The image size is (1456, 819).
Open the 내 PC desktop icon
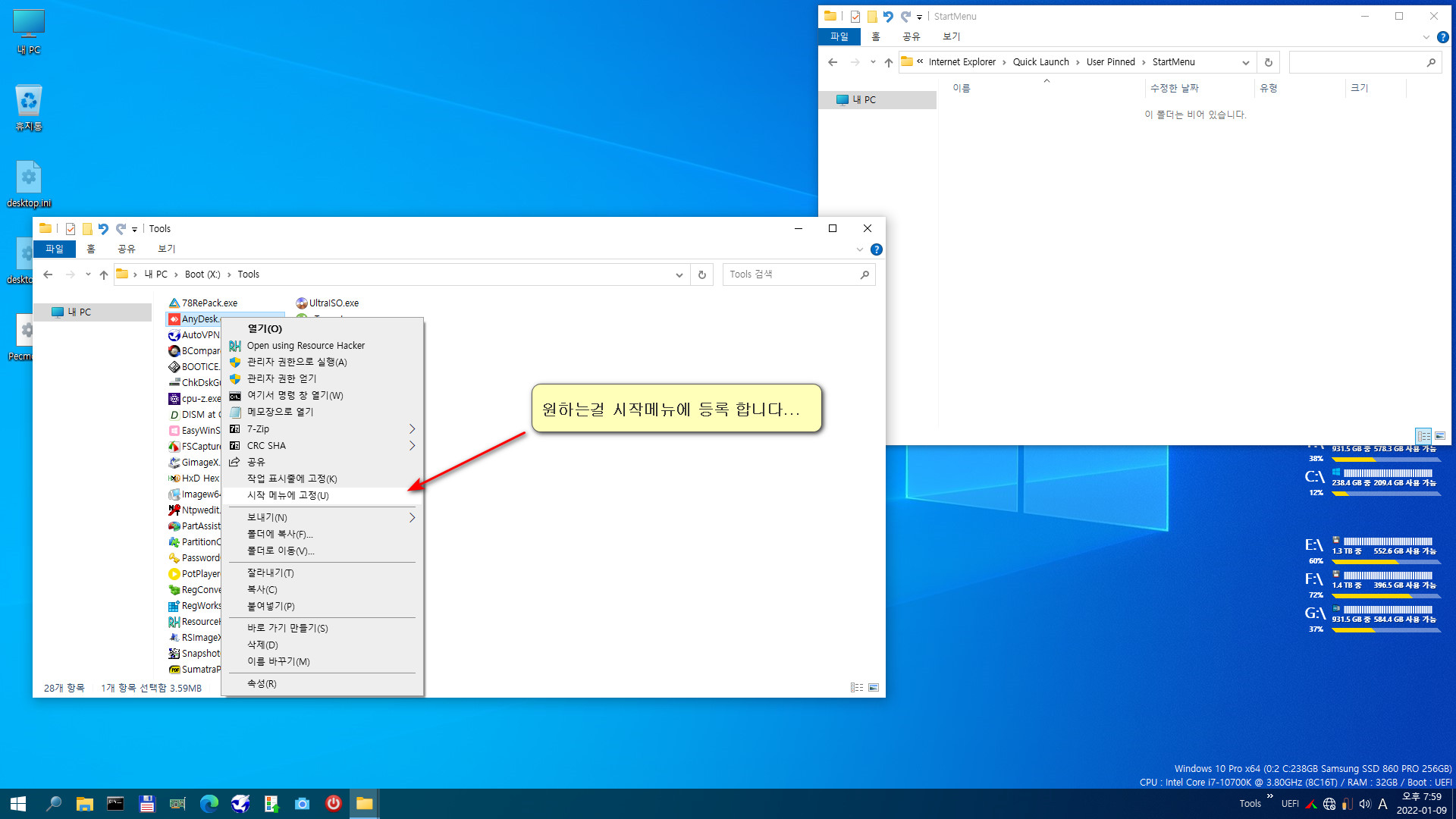click(29, 32)
